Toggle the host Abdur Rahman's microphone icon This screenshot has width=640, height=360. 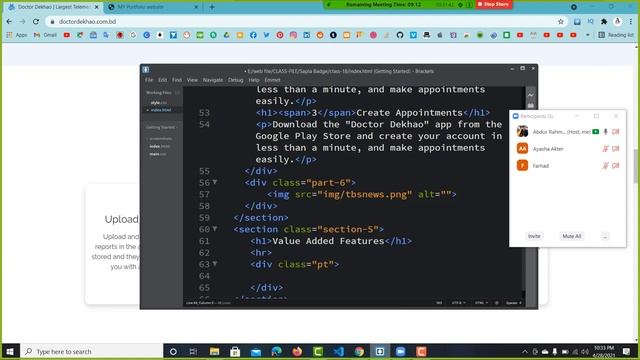[606, 132]
